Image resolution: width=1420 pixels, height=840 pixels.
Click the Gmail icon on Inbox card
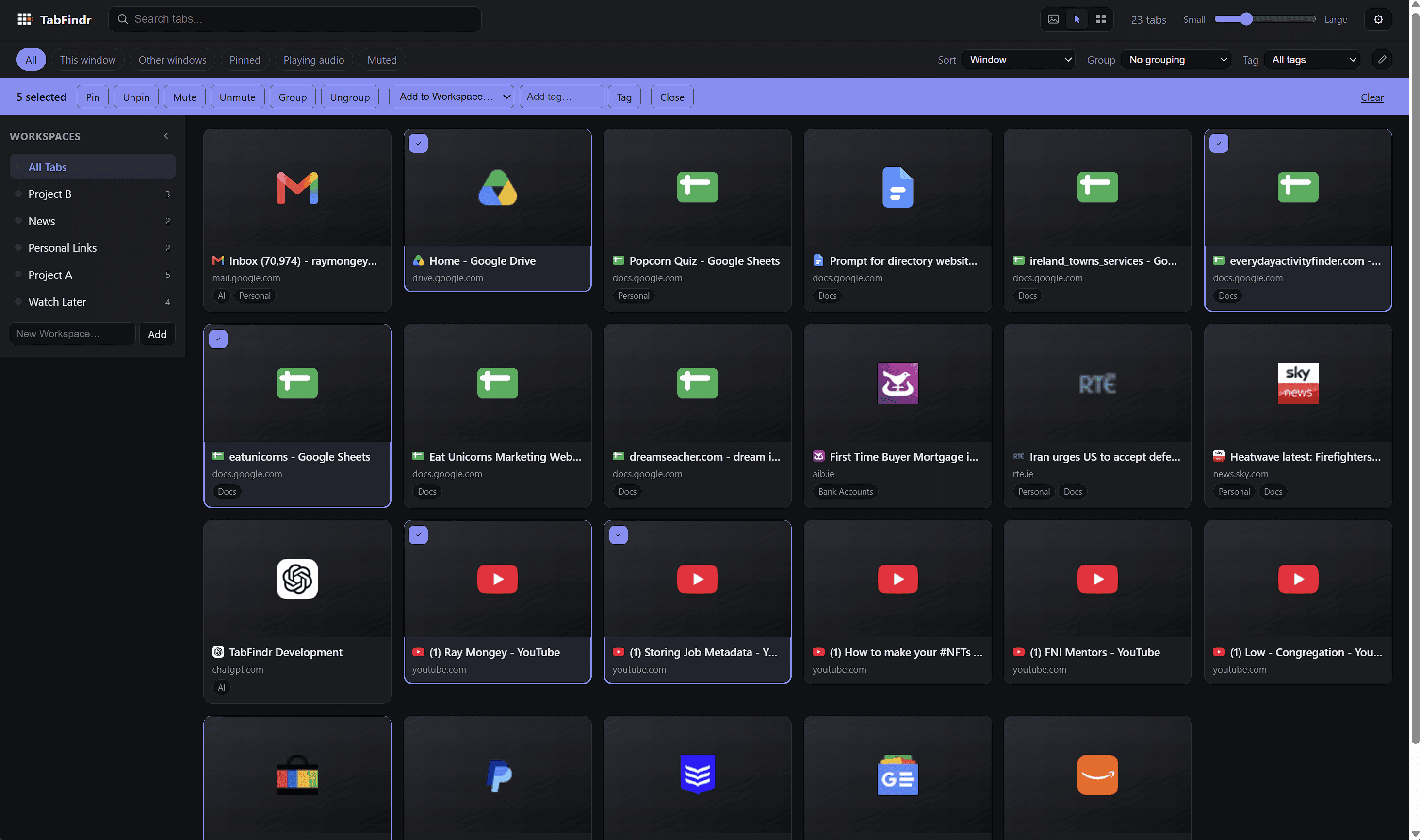[x=297, y=187]
